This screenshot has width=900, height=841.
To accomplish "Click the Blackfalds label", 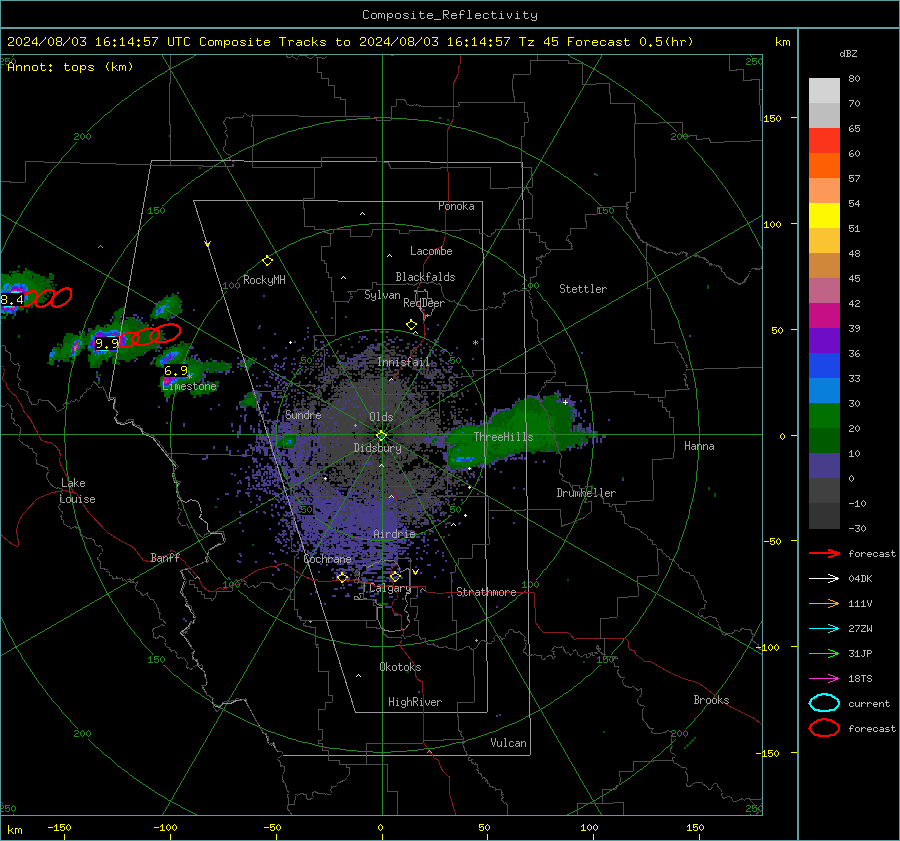I will (x=425, y=277).
